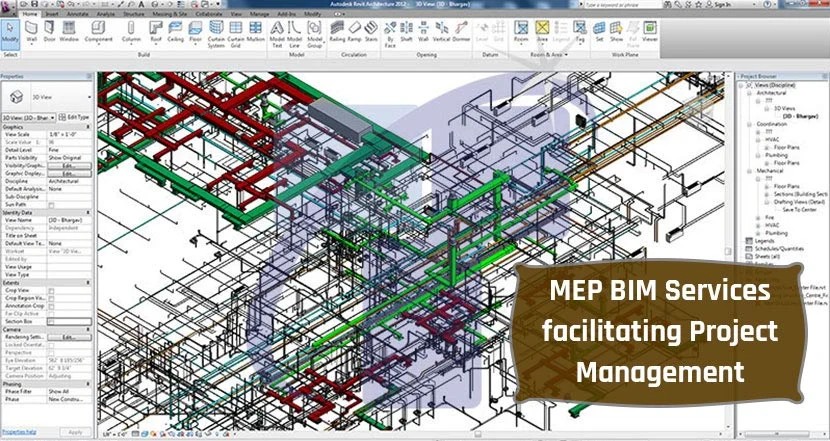Toggle the Section Box checkbox
The height and width of the screenshot is (441, 830).
tap(51, 322)
